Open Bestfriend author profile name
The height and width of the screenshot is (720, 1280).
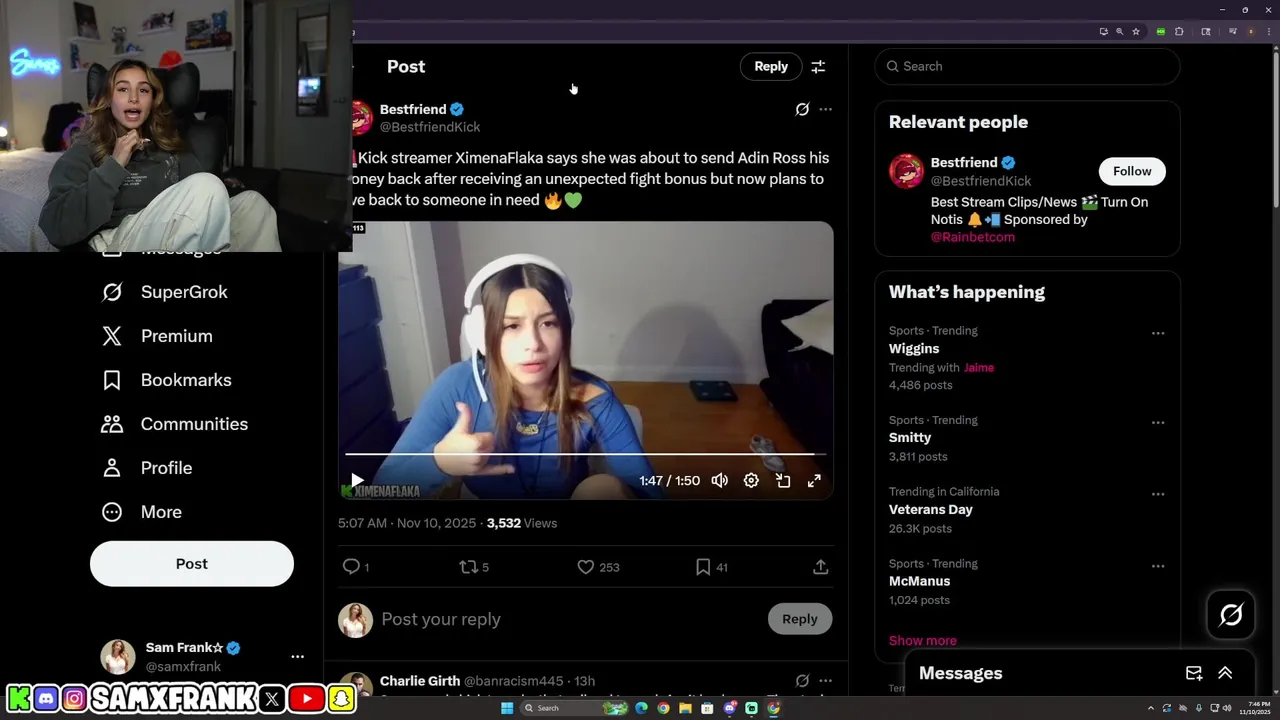413,109
